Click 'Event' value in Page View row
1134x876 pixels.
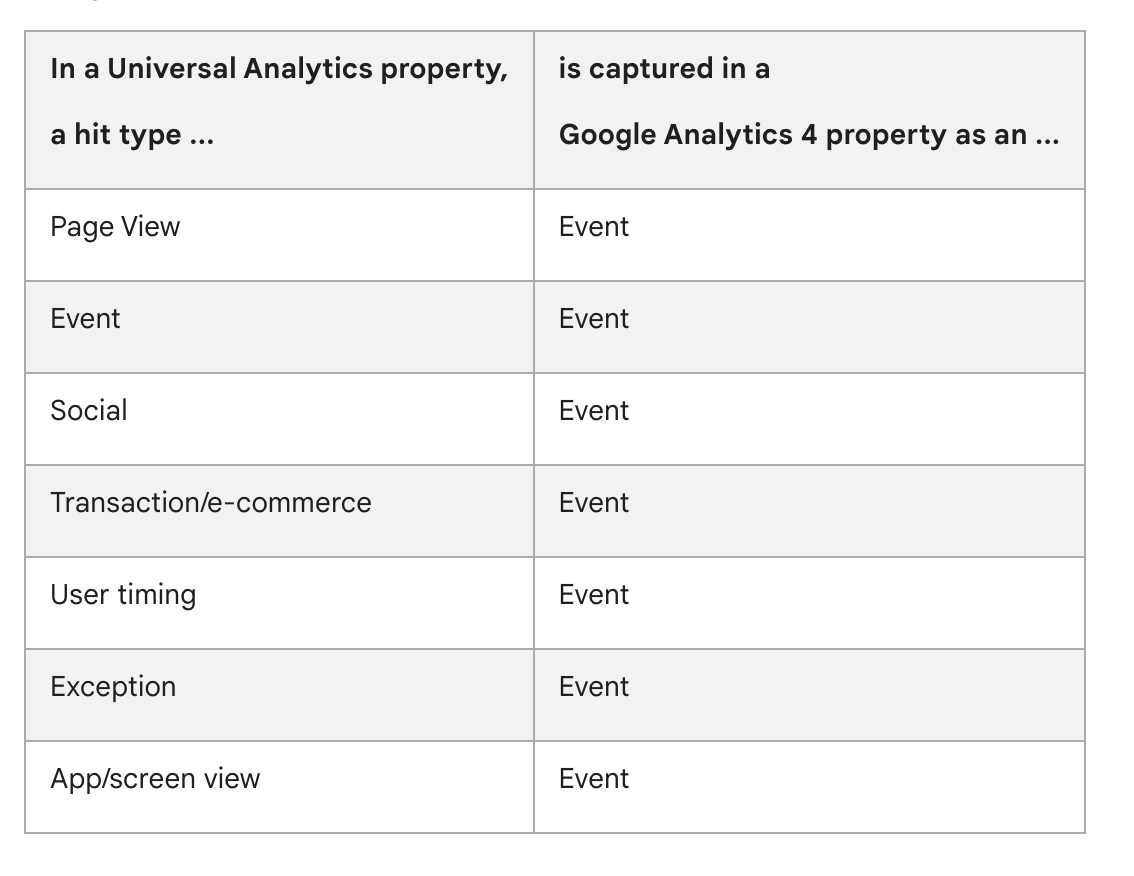click(594, 227)
